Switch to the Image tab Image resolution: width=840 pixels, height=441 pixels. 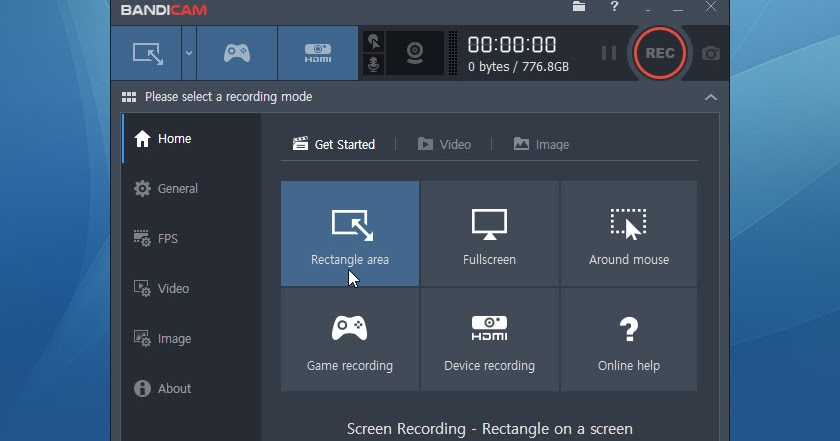click(541, 144)
